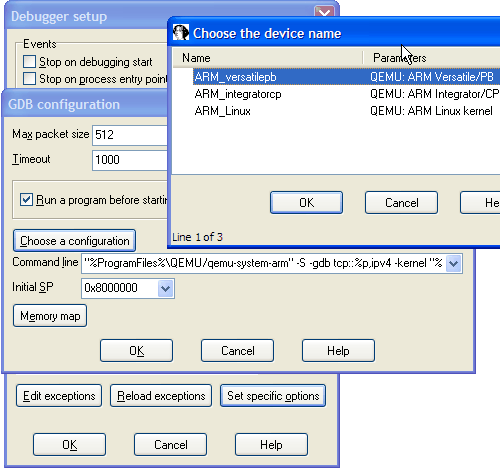Click OK in Choose the device name dialog
The height and width of the screenshot is (470, 500).
coord(306,202)
